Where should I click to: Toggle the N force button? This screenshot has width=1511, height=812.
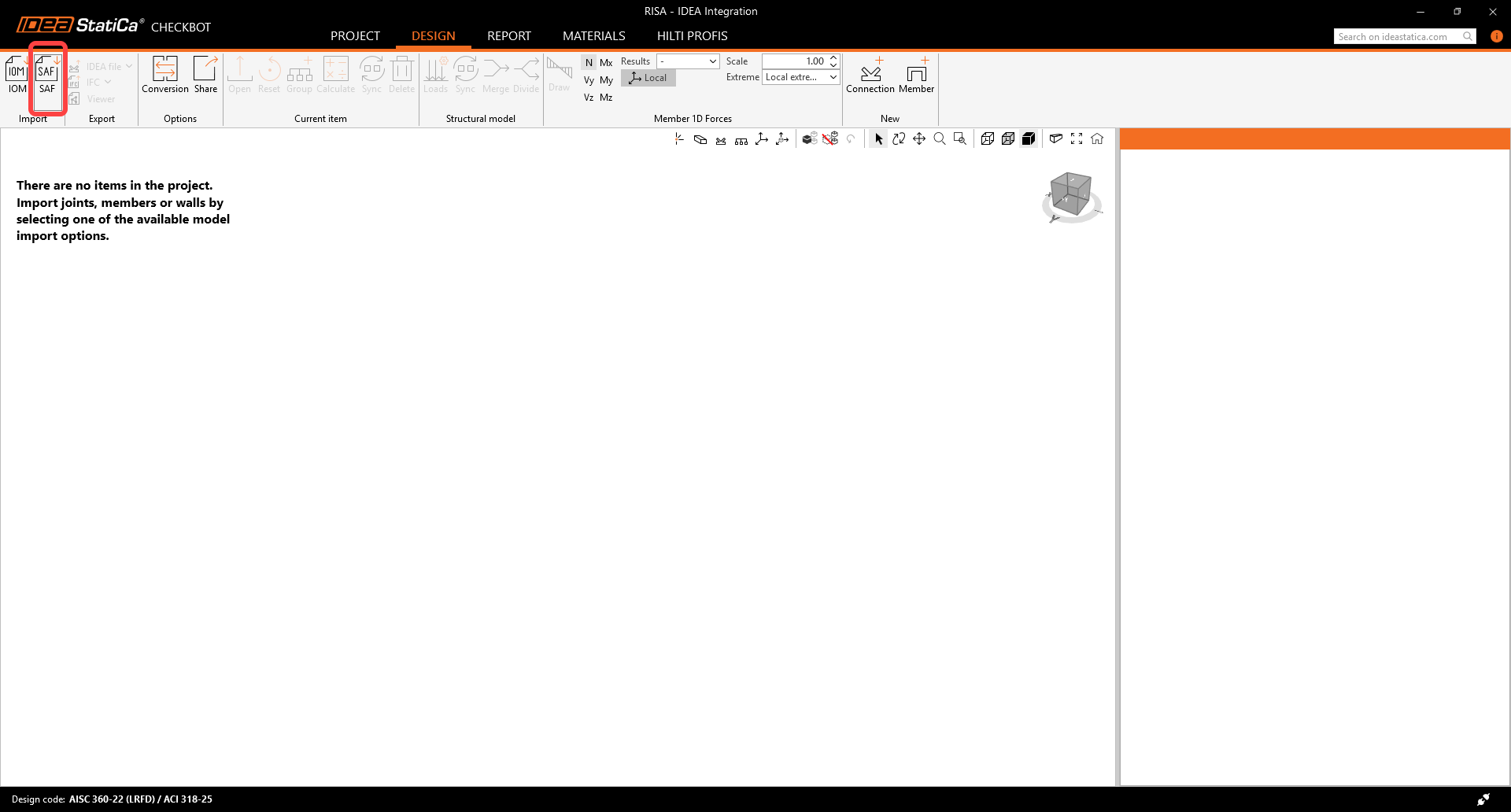(x=589, y=62)
